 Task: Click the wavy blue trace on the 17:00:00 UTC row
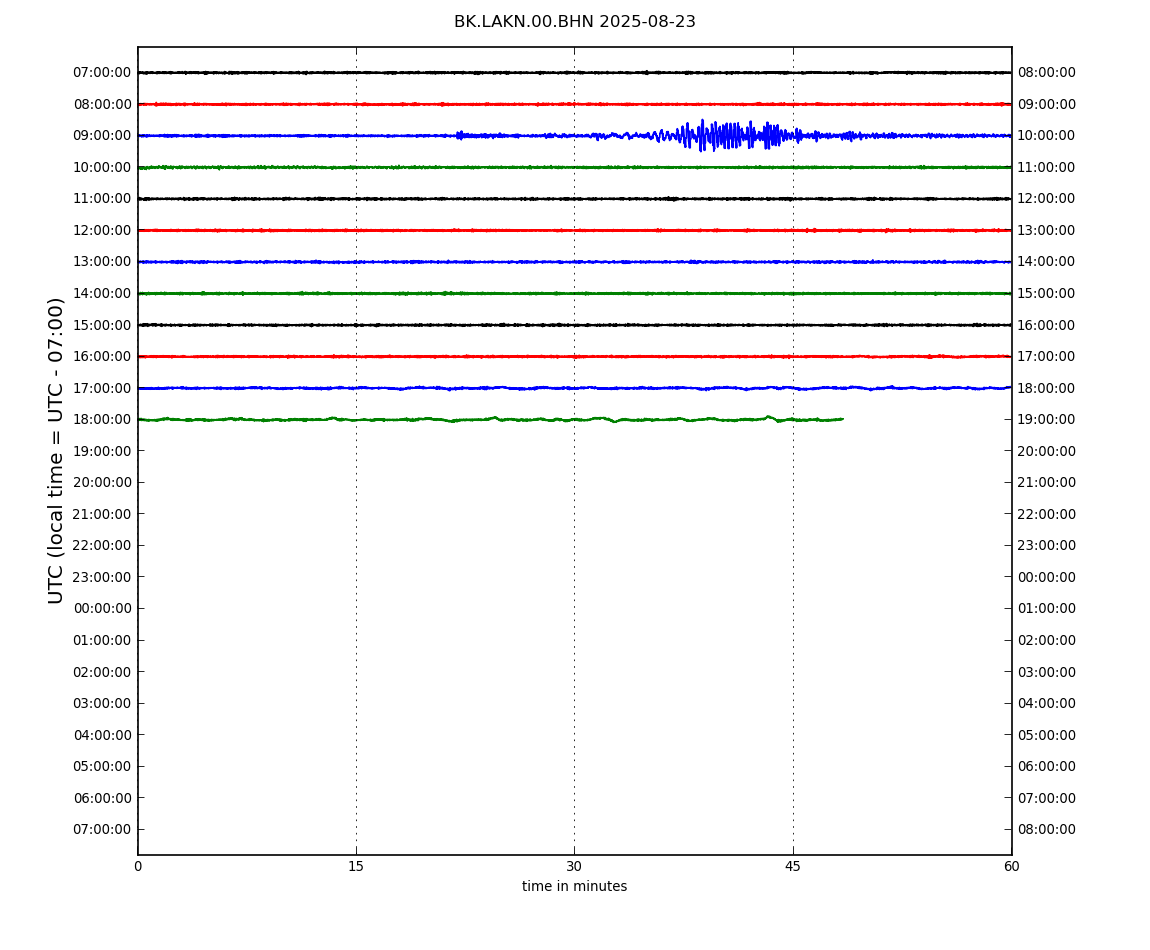point(574,388)
